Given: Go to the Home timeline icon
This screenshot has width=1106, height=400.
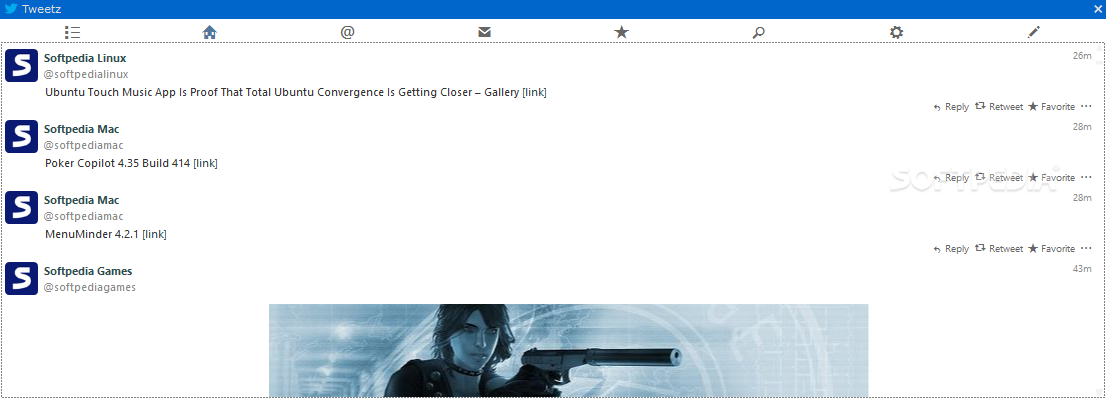Looking at the screenshot, I should pyautogui.click(x=209, y=32).
